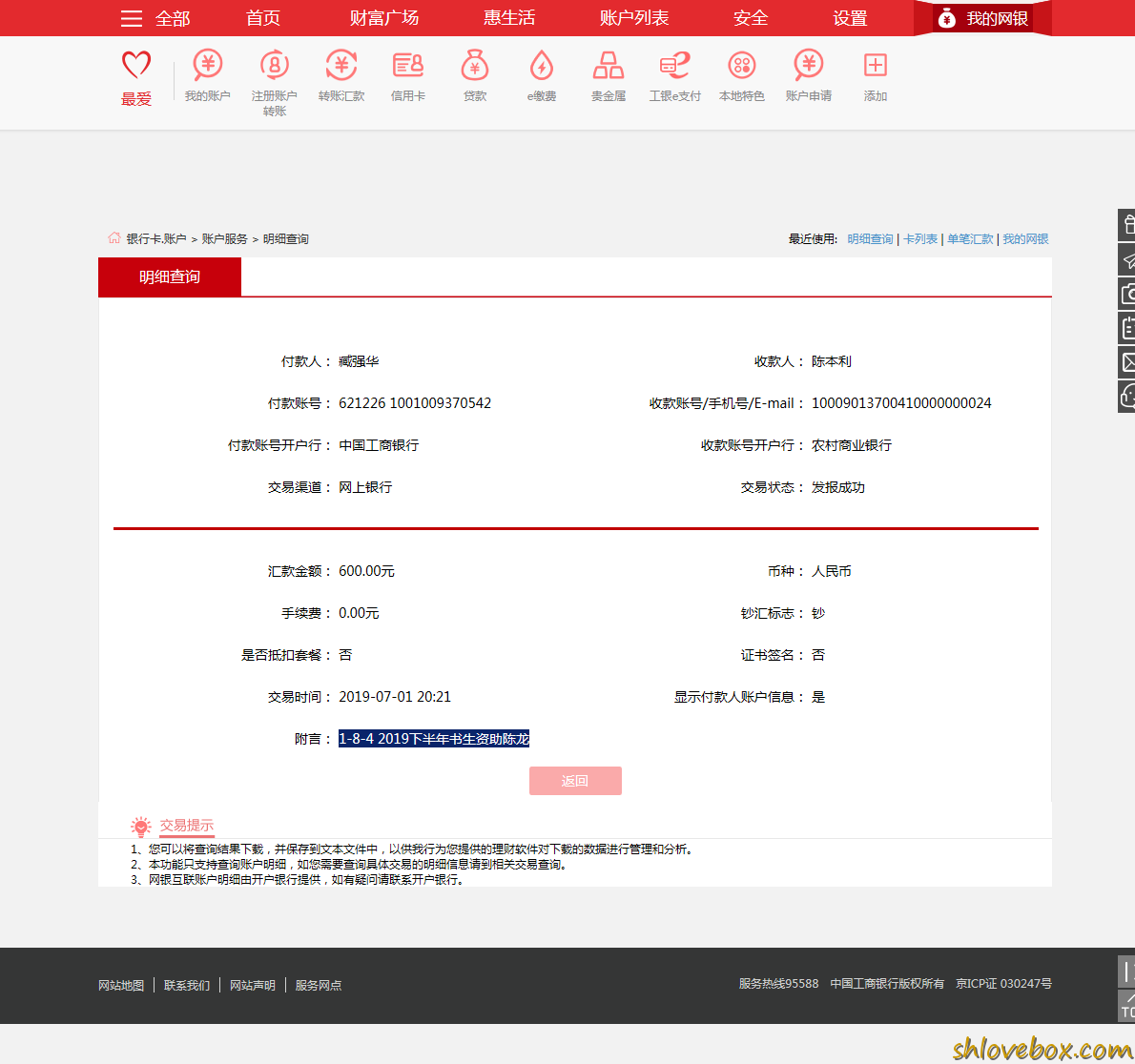The height and width of the screenshot is (1064, 1135).
Task: Click recent link 单笔汇款
Action: (x=970, y=239)
